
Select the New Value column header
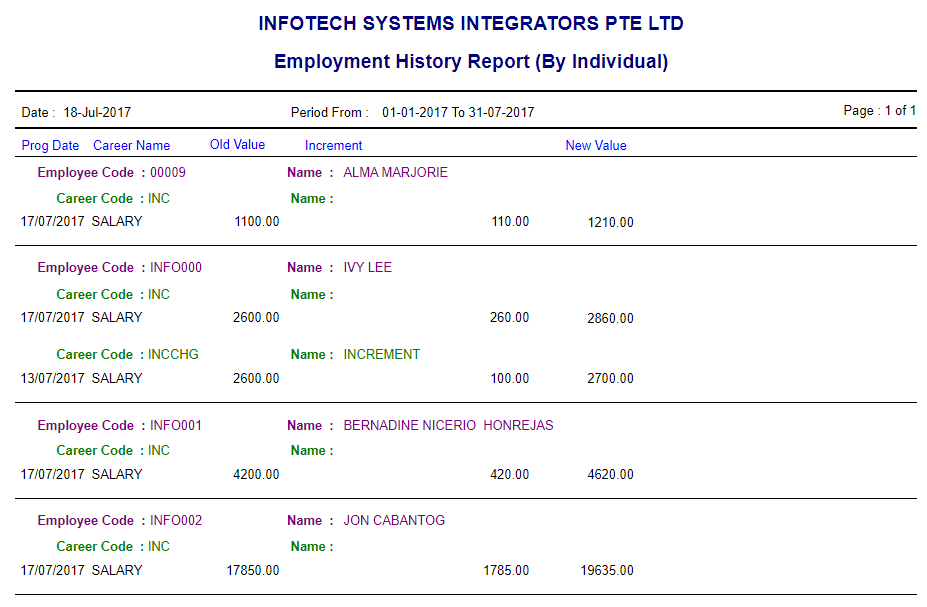(595, 146)
